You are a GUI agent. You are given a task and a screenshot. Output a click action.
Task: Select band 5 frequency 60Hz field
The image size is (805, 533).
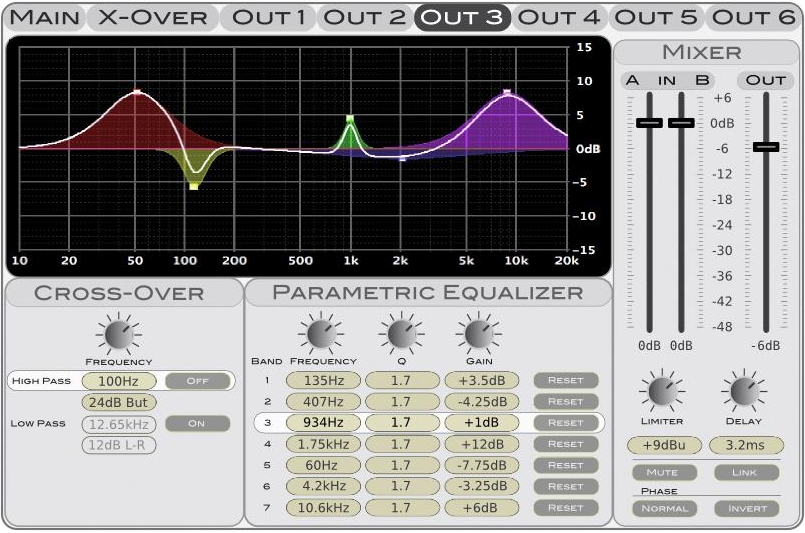point(323,465)
